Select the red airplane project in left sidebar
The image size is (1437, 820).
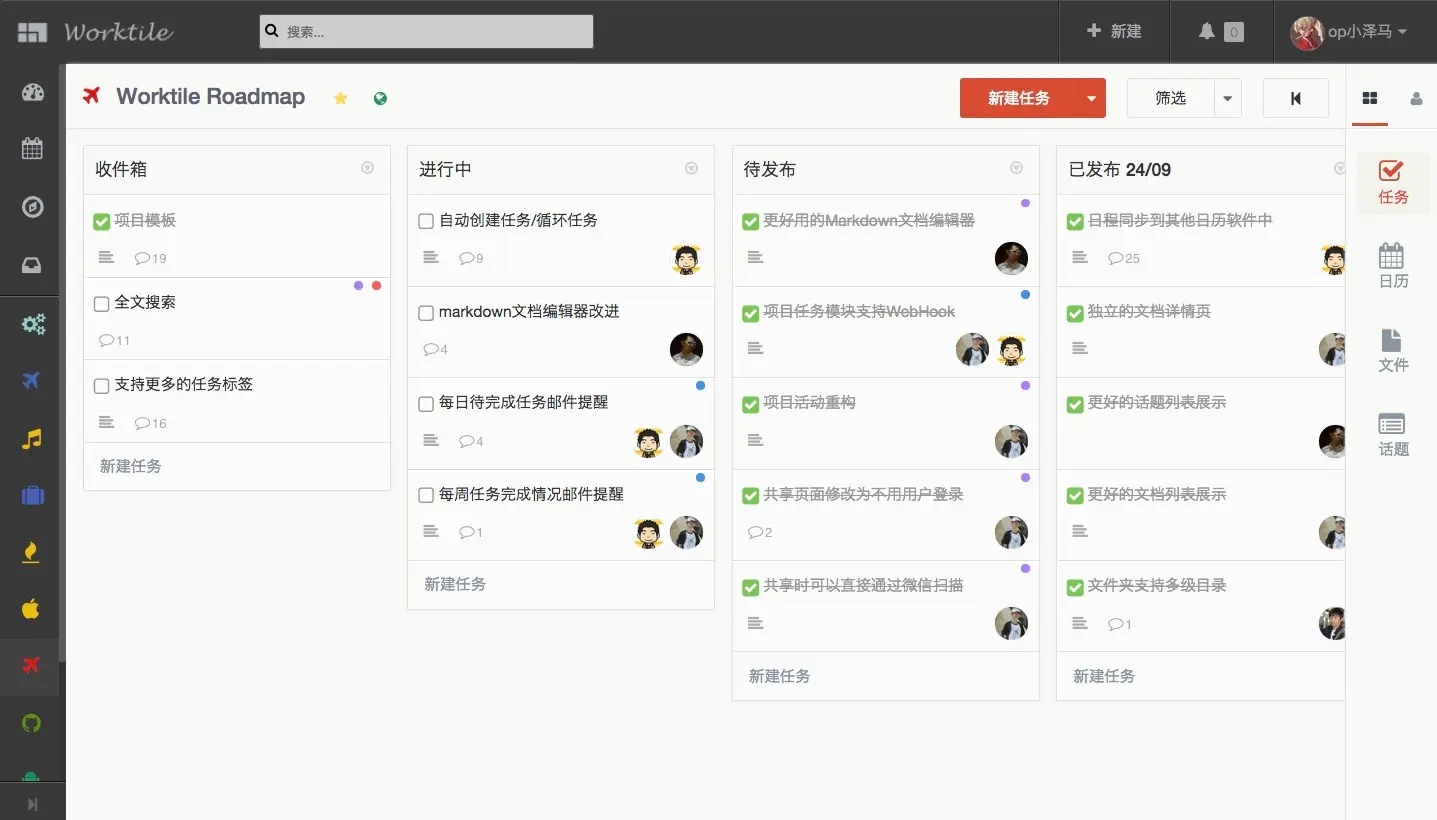click(31, 666)
